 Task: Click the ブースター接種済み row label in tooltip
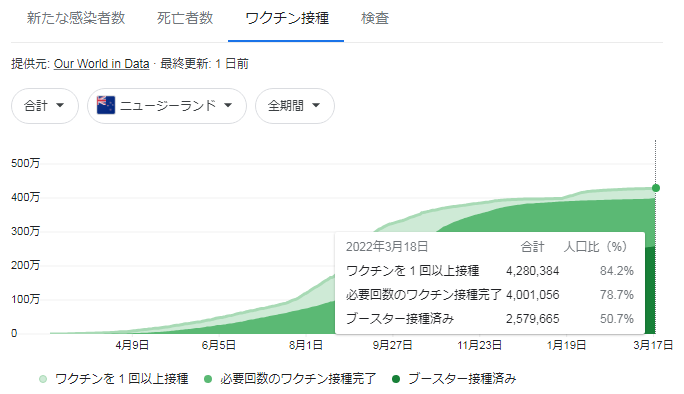pos(400,319)
